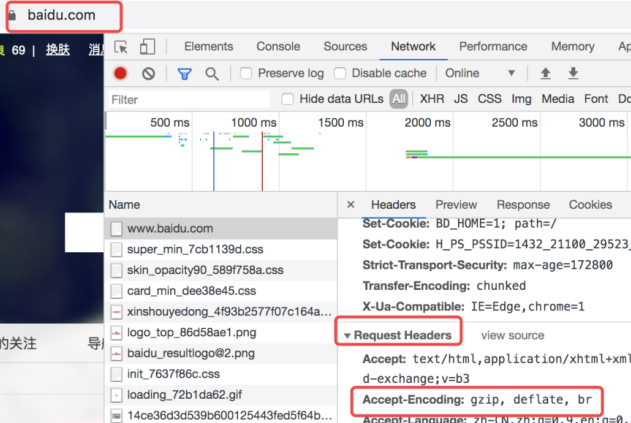
Task: Click the 换肤 link on Baidu page
Action: tap(58, 50)
